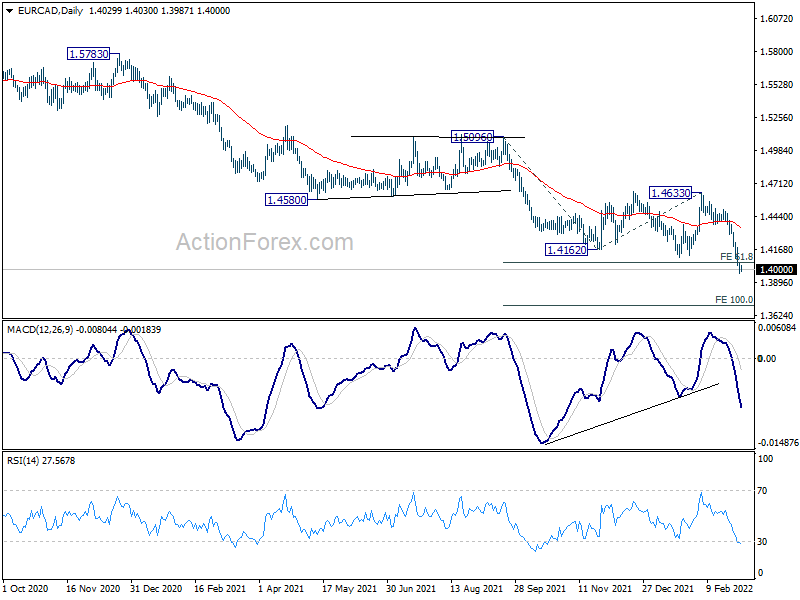Click the 1.49840 price axis value
Viewport: 800px width, 600px height.
(x=777, y=151)
